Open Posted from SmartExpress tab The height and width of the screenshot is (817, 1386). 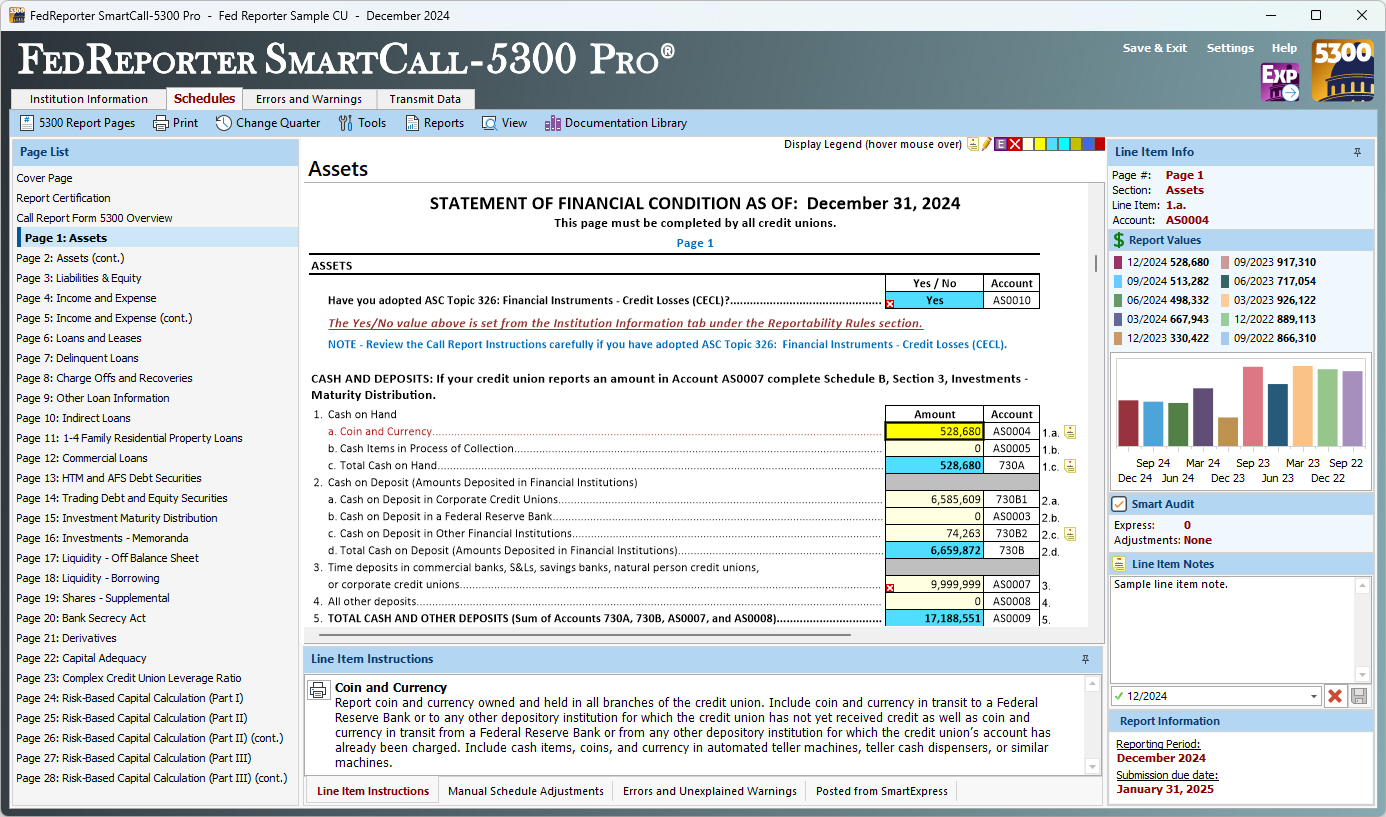[x=881, y=791]
